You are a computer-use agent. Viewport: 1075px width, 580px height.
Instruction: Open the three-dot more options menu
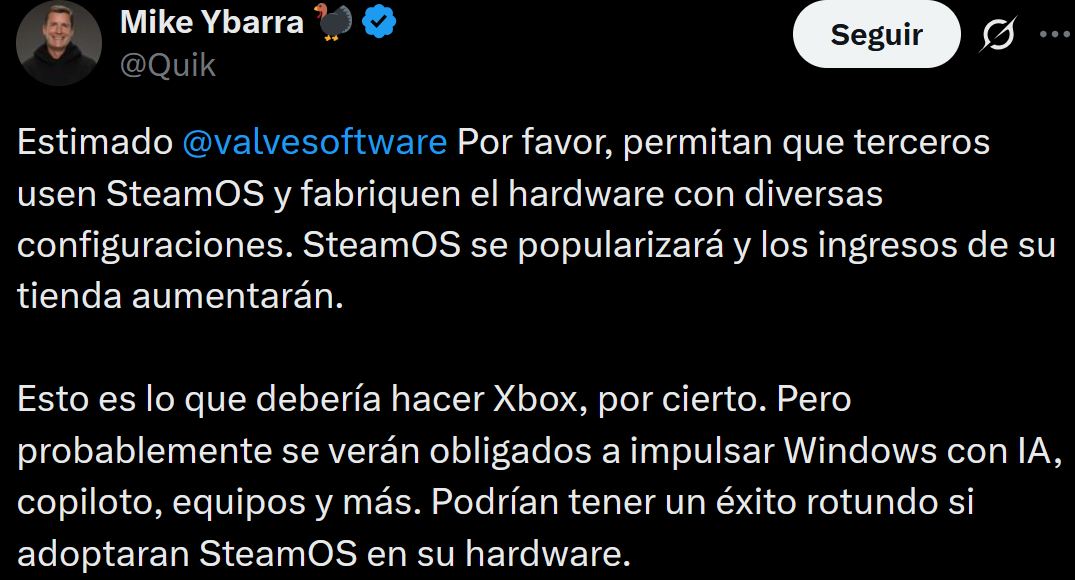(1055, 34)
